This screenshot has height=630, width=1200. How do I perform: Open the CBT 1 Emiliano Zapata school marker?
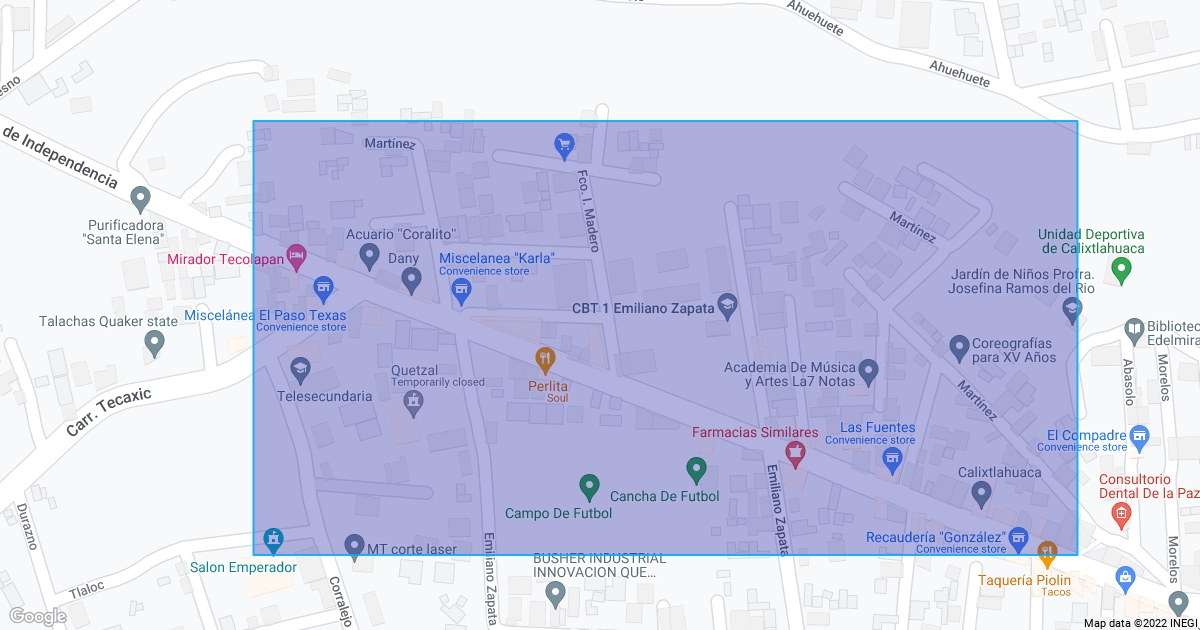(x=728, y=307)
